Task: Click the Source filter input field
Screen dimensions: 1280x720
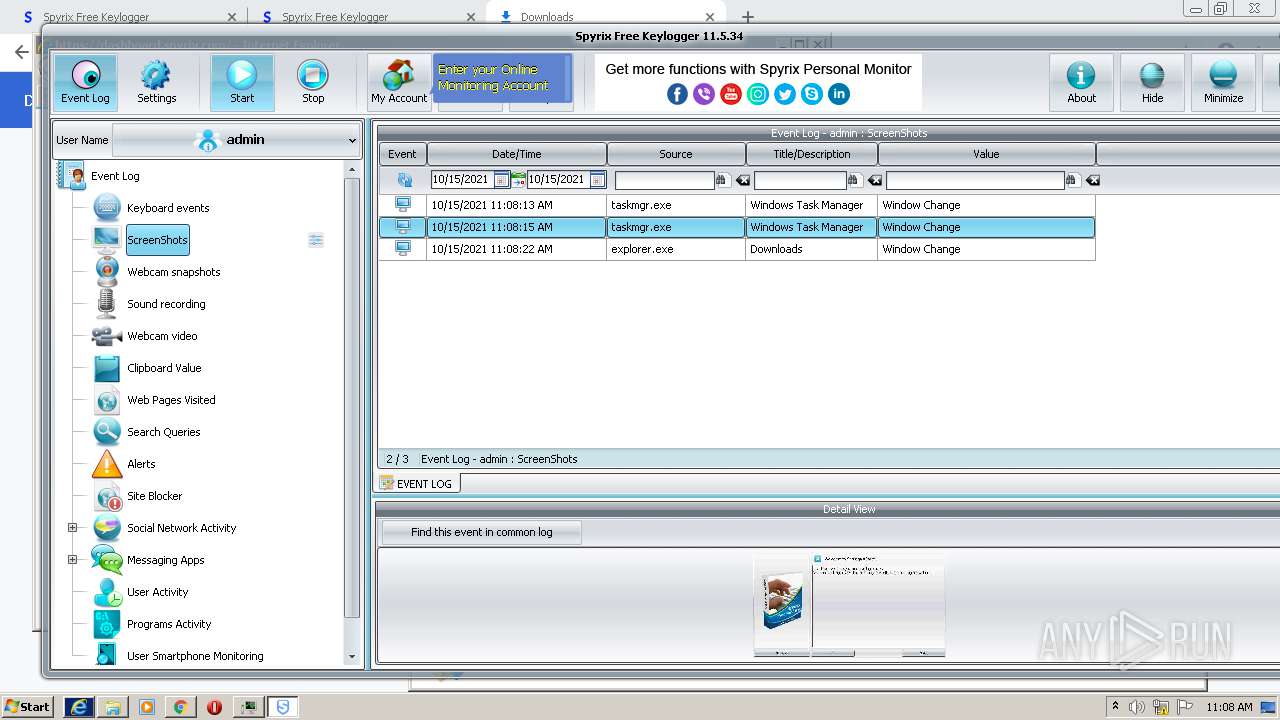Action: coord(665,180)
